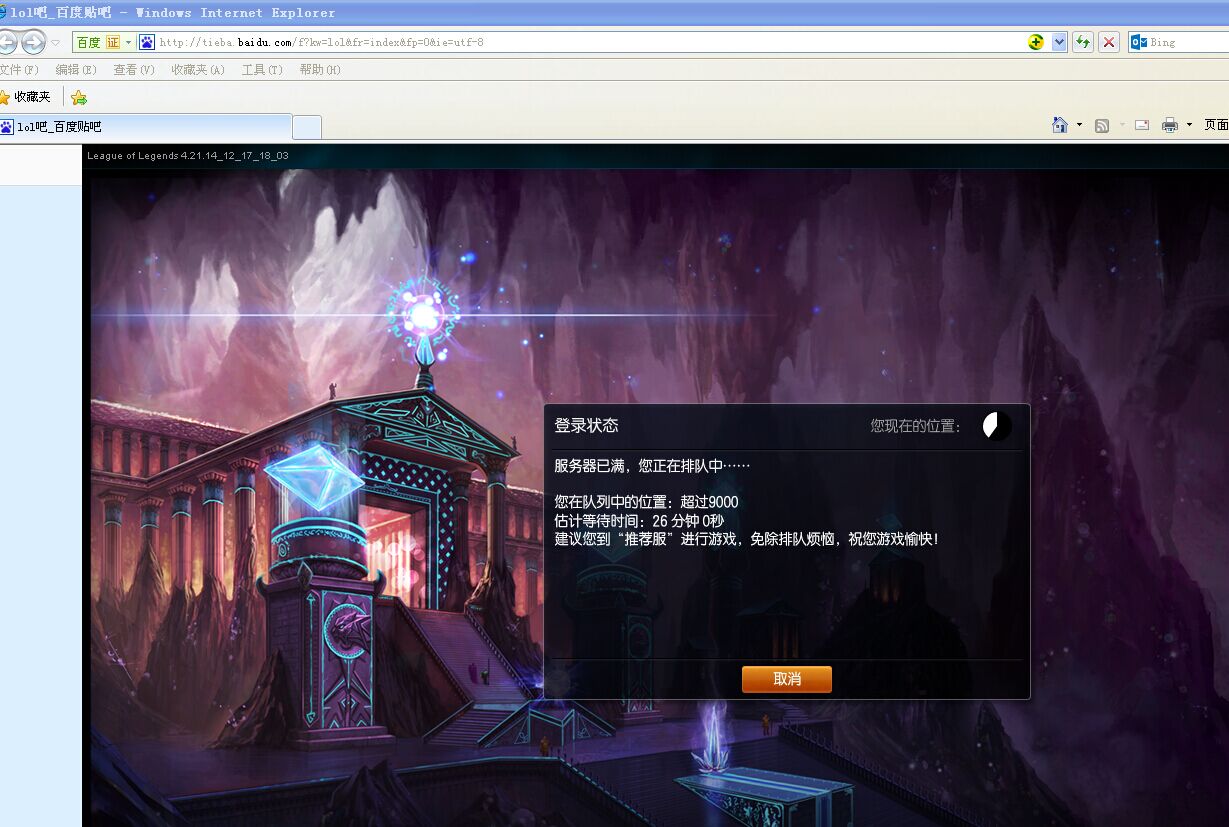
Task: Click the Print printer icon
Action: tap(1169, 125)
